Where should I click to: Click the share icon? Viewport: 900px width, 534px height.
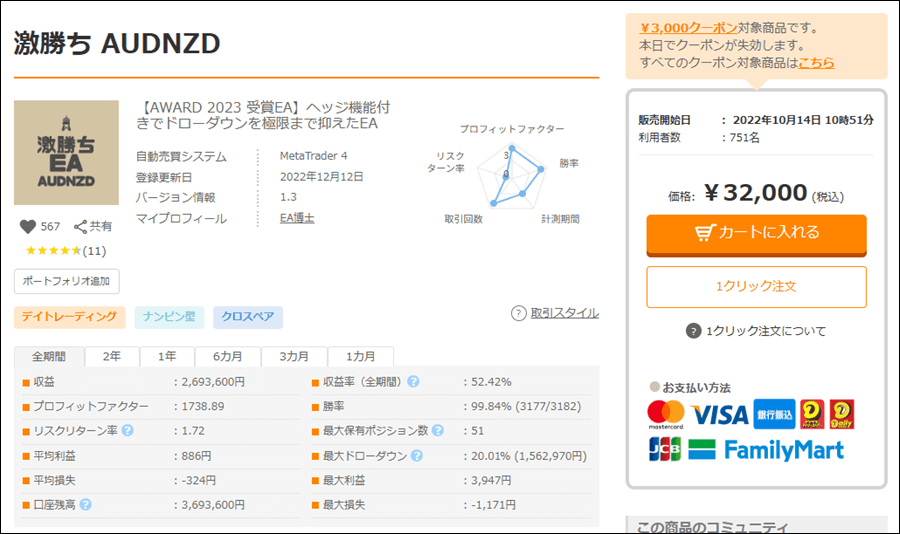click(81, 227)
